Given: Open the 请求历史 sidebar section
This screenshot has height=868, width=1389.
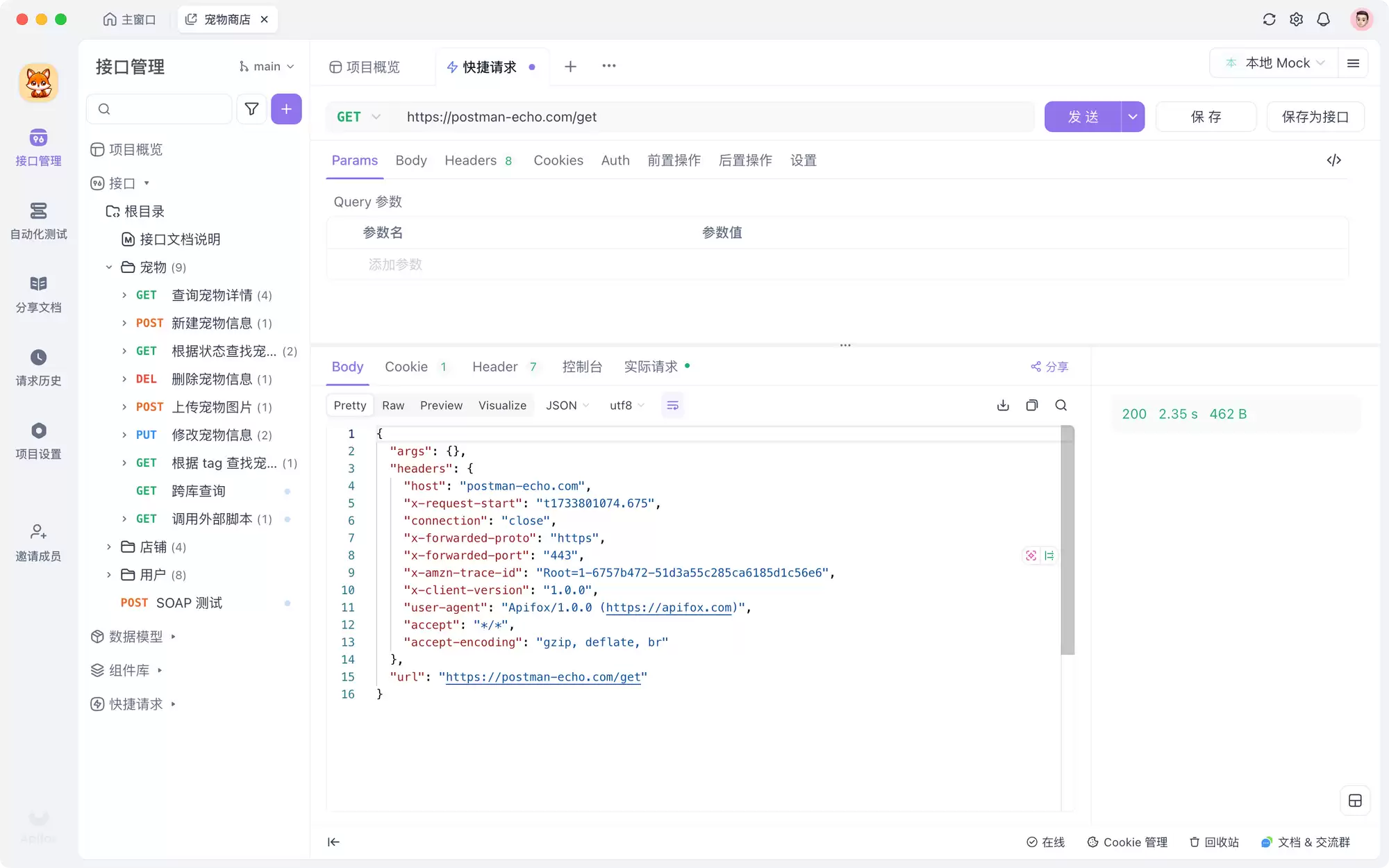Looking at the screenshot, I should (x=38, y=368).
